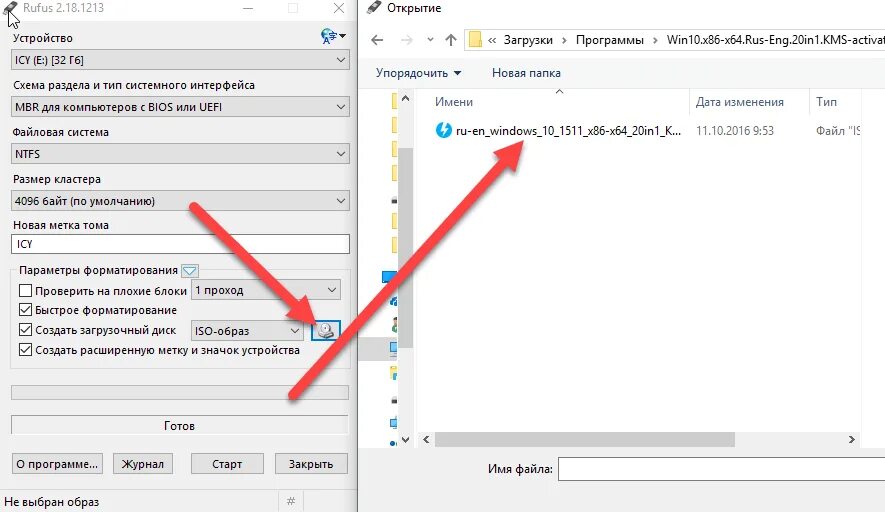Image resolution: width=885 pixels, height=512 pixels.
Task: Collapse the format options blue arrow toggle
Action: coord(190,271)
